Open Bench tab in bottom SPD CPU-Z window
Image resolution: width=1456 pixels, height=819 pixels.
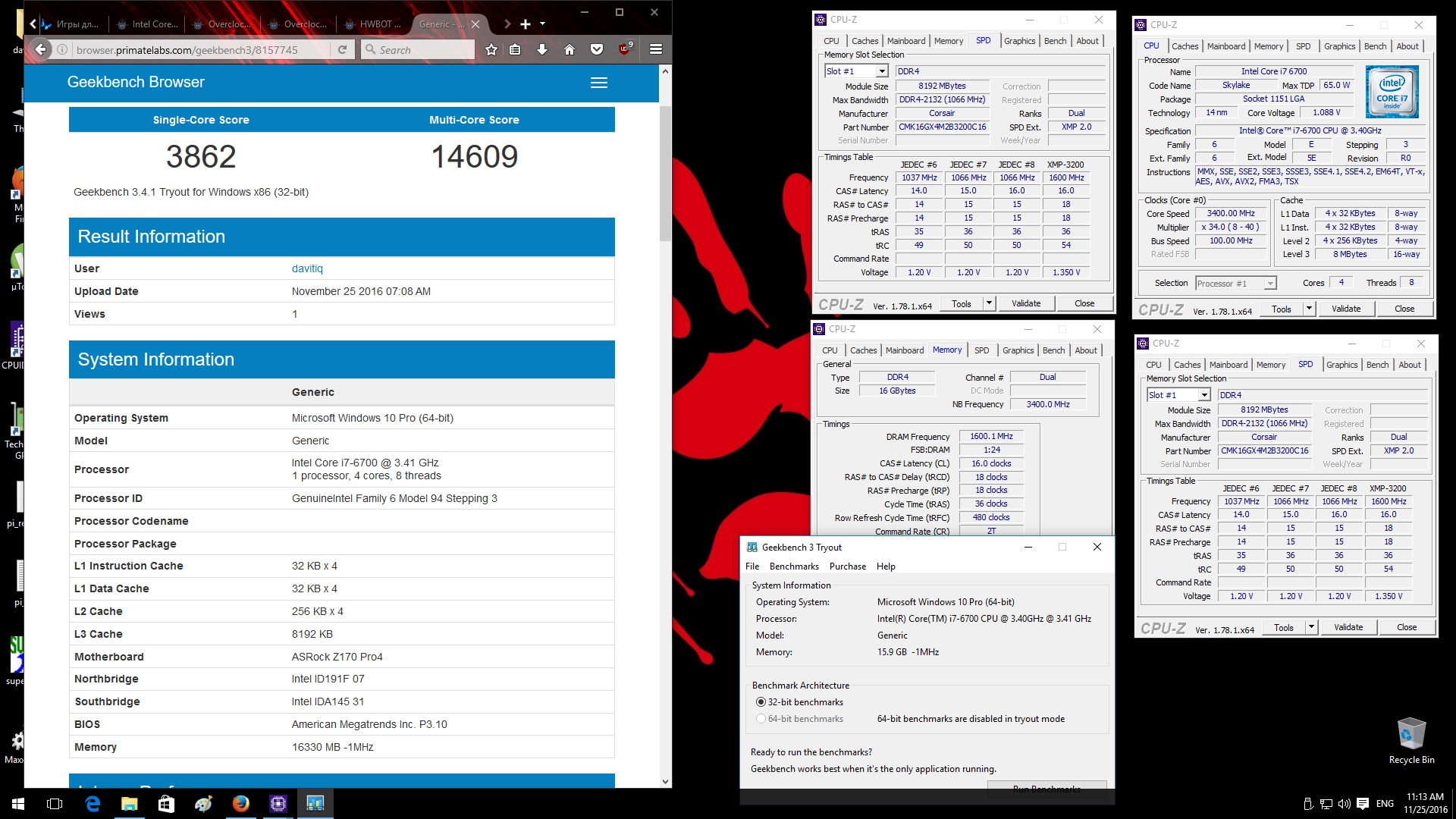pos(1377,365)
